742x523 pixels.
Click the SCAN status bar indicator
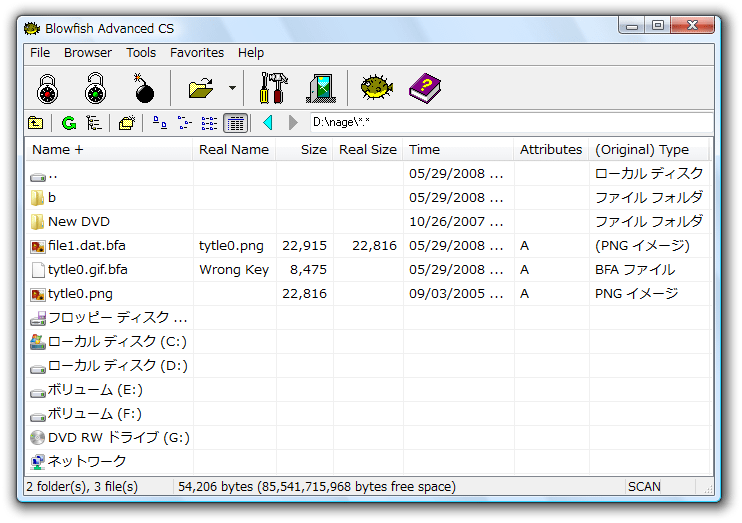coord(644,487)
